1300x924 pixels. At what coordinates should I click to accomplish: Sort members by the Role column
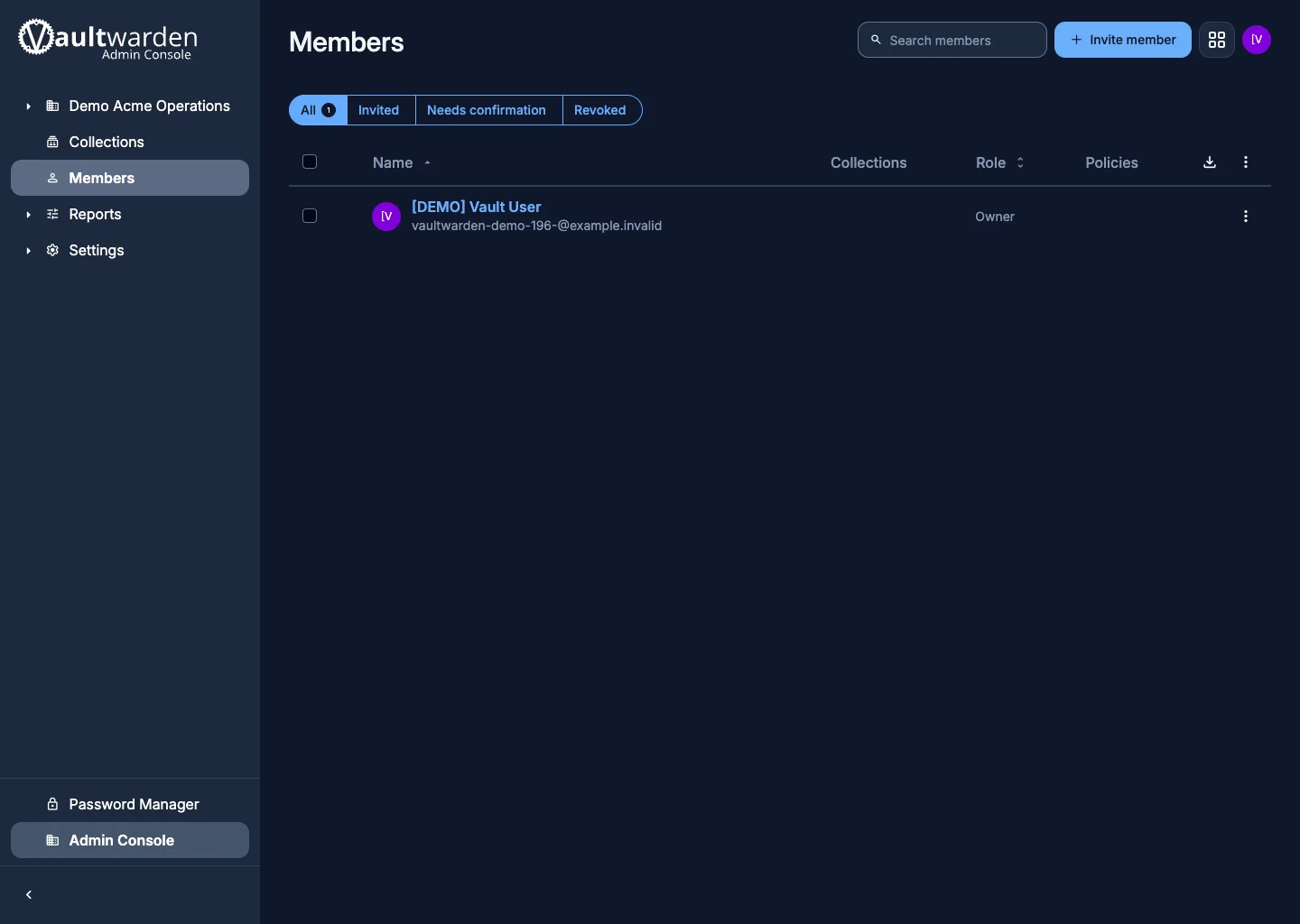click(1000, 162)
